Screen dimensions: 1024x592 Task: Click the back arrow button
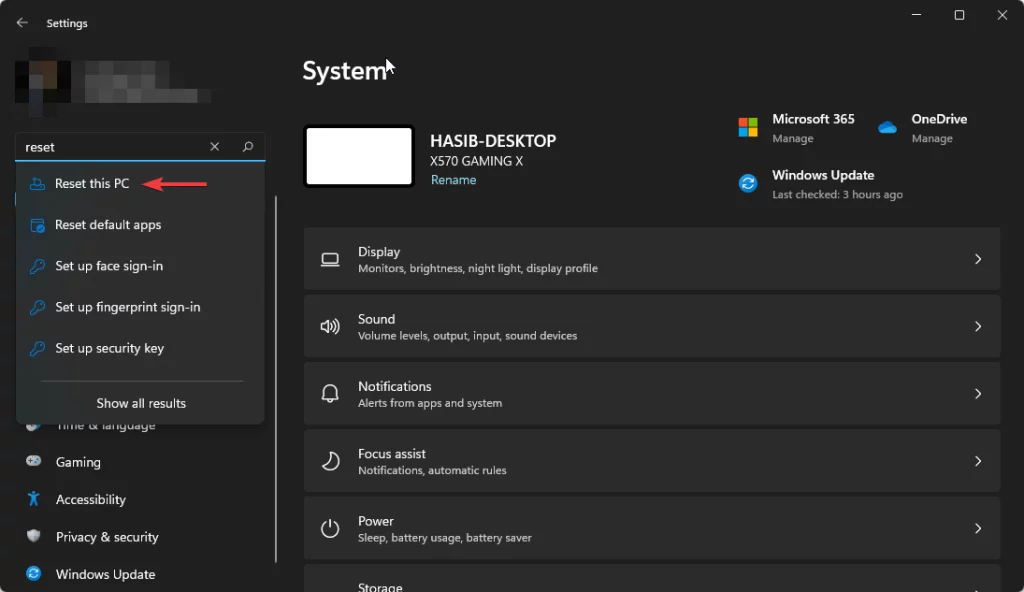point(22,22)
